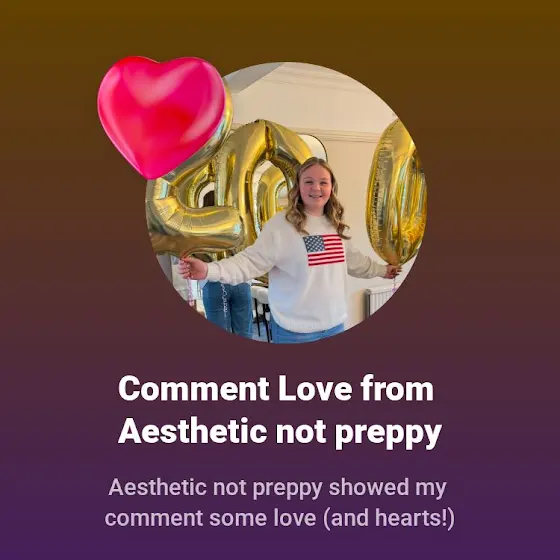Click the pink heart icon

[161, 117]
